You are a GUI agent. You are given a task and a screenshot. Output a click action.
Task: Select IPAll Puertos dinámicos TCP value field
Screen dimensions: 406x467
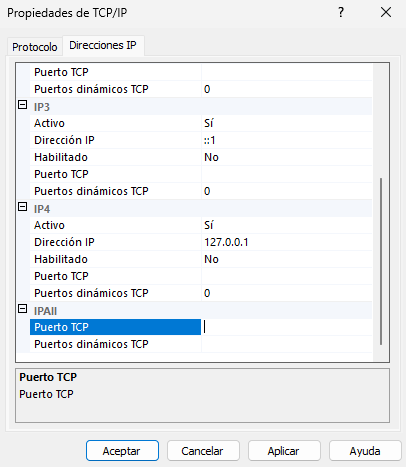point(286,344)
